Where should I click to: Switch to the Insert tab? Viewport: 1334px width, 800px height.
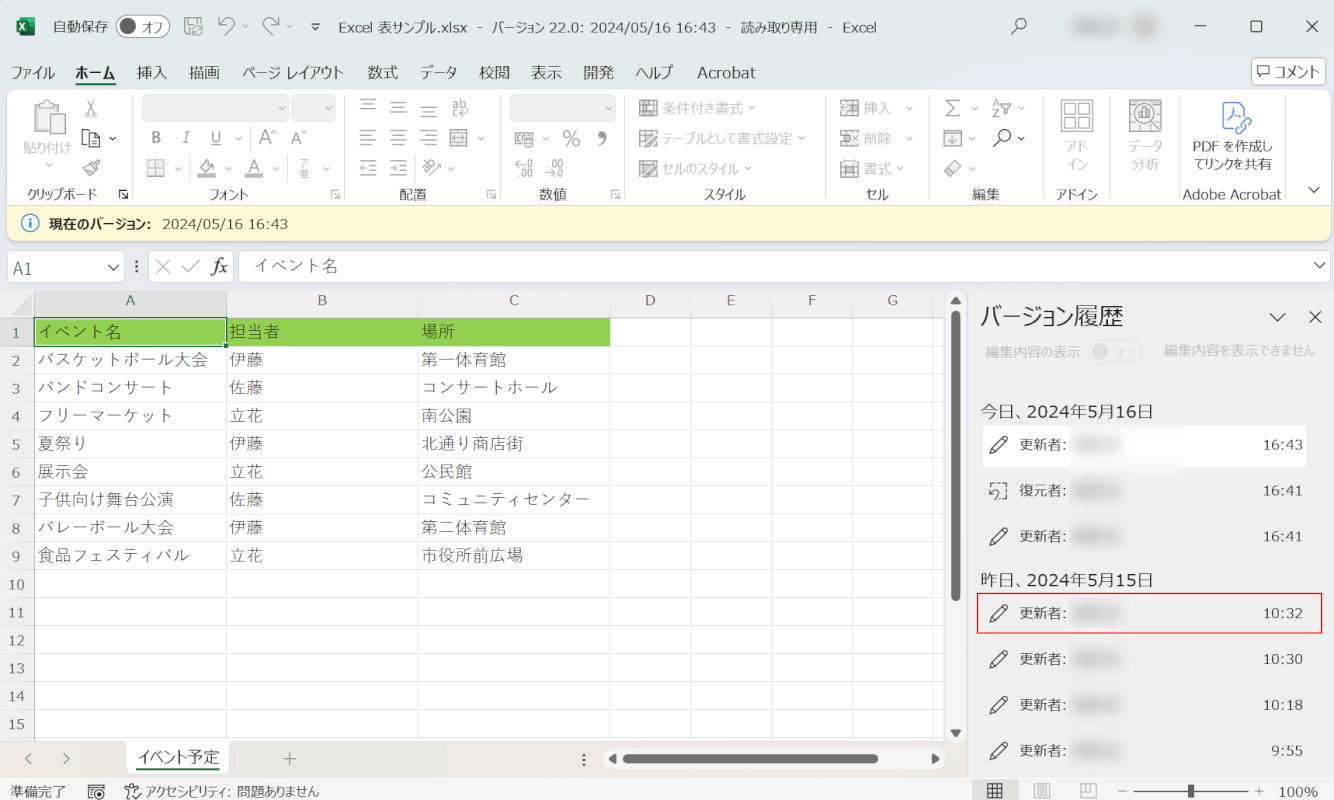(x=152, y=72)
